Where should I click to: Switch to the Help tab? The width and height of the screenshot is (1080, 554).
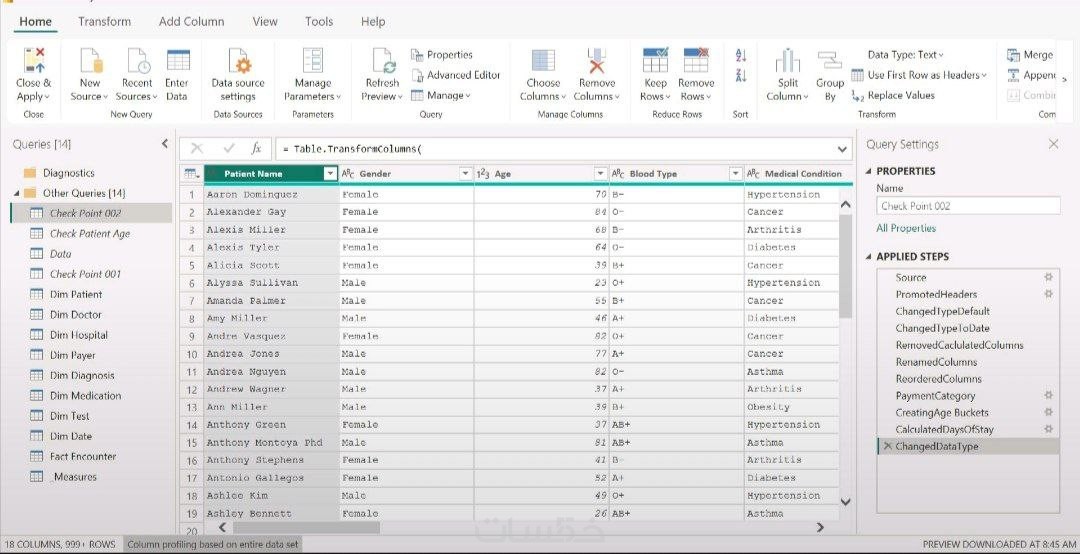pyautogui.click(x=373, y=21)
